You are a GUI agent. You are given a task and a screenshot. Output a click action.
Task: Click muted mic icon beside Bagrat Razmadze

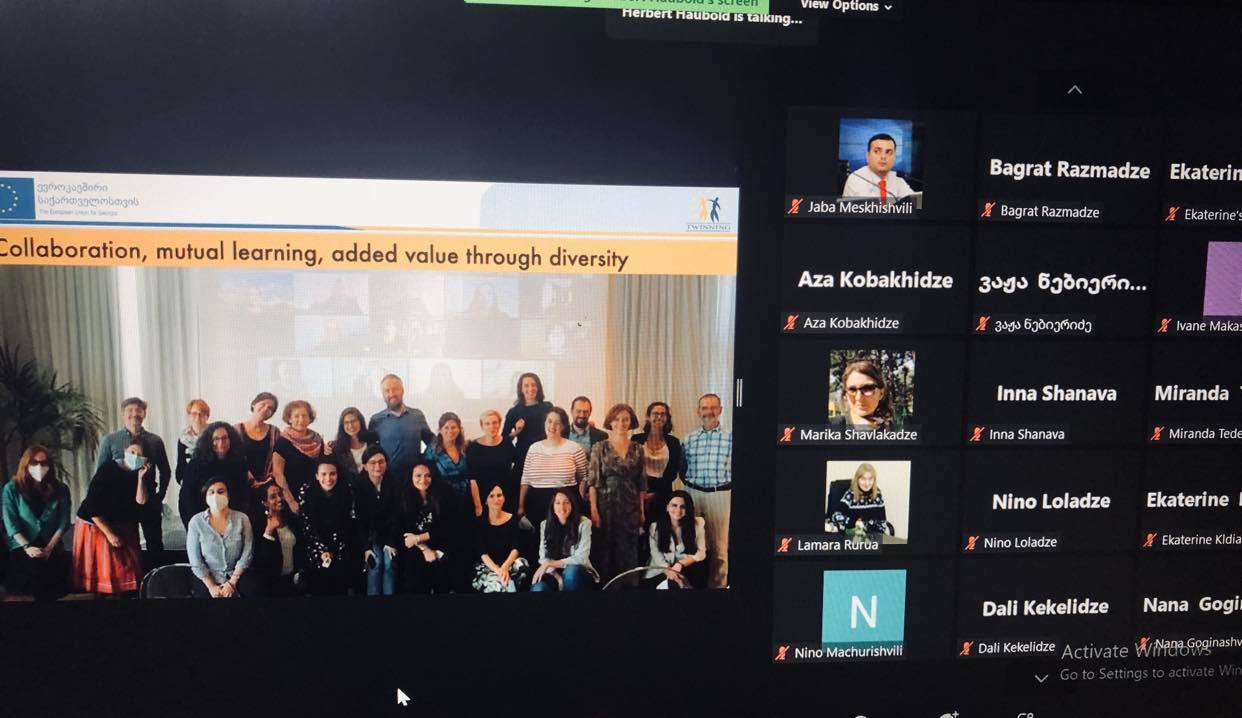(x=988, y=211)
